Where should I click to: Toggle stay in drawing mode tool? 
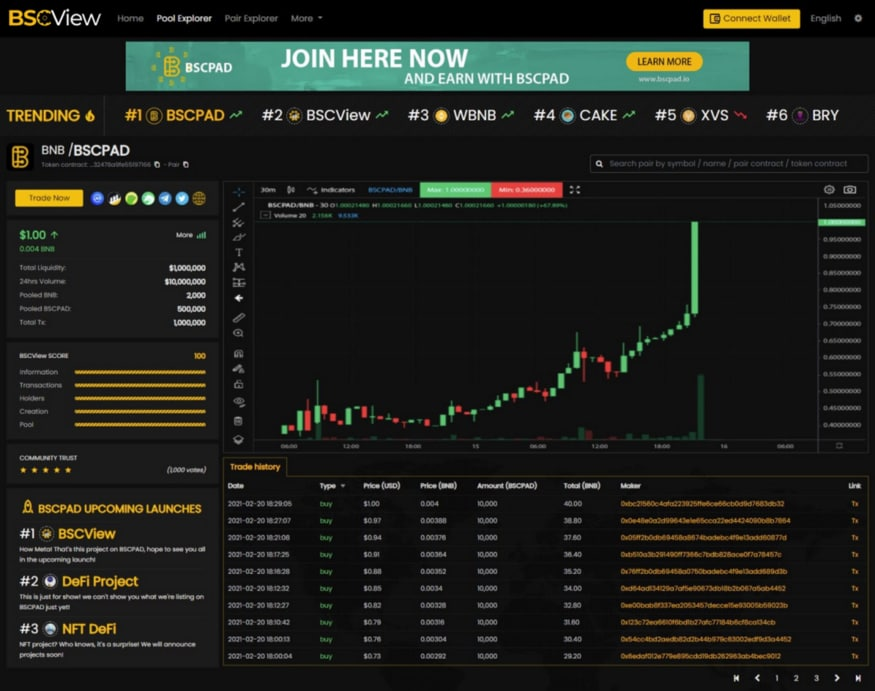(239, 369)
